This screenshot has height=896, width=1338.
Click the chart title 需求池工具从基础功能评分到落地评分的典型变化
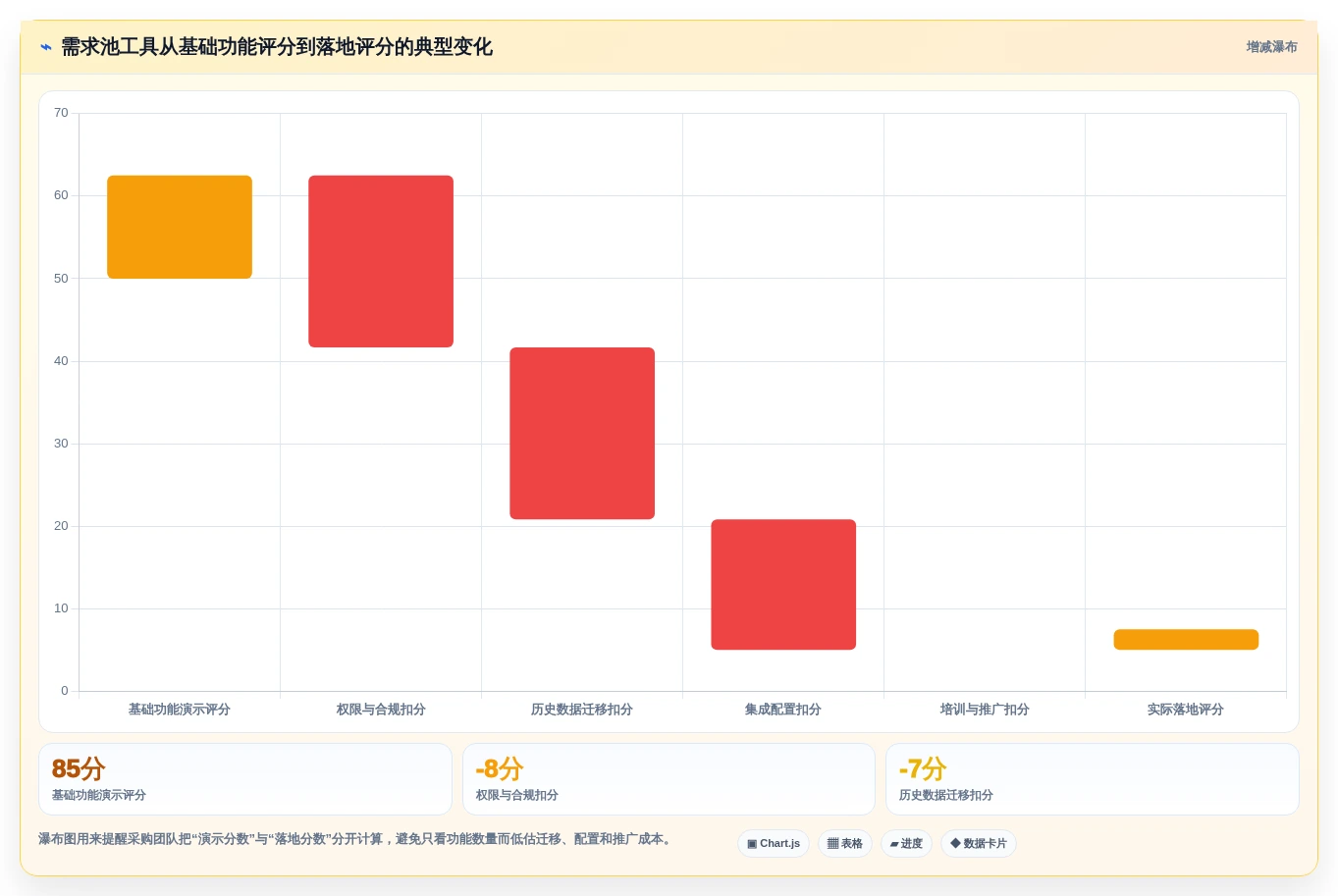click(277, 47)
